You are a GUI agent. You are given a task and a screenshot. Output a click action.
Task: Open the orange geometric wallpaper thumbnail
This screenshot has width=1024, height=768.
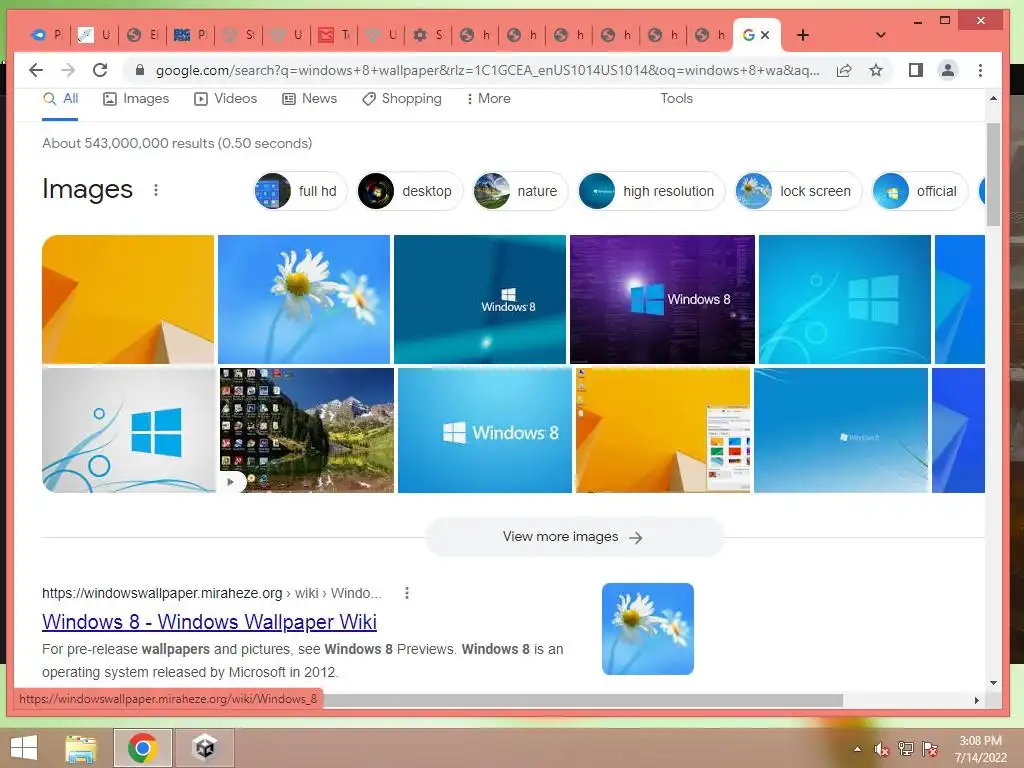tap(128, 299)
